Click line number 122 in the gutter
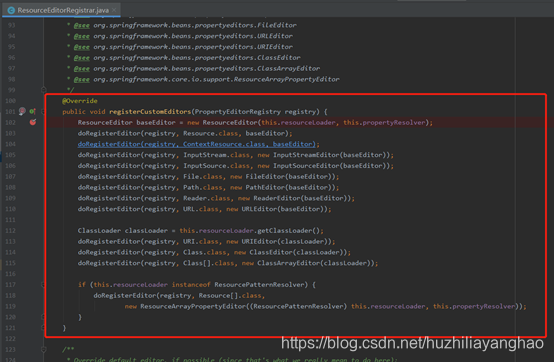Image resolution: width=554 pixels, height=362 pixels. click(10, 339)
